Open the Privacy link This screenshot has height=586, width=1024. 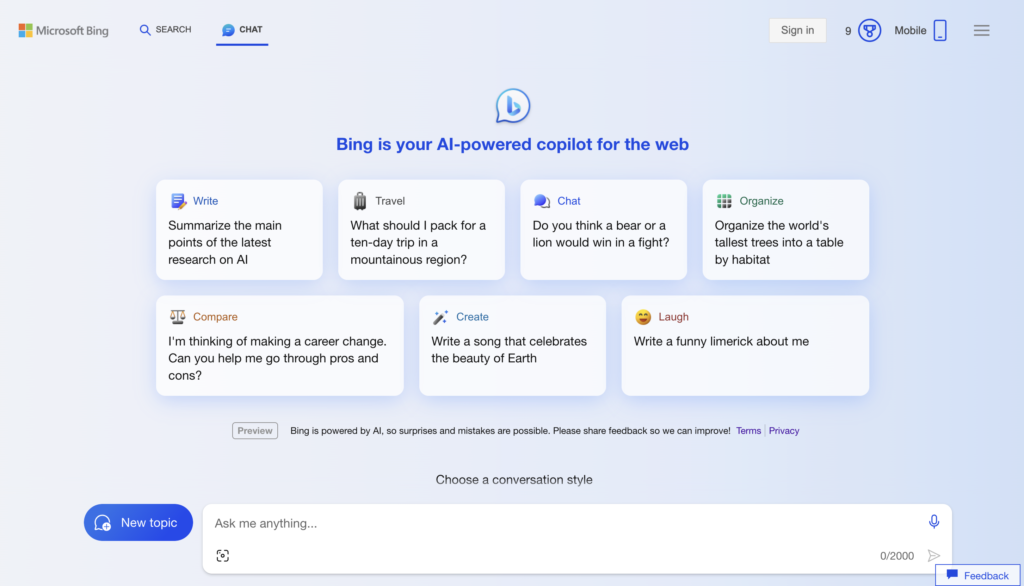pyautogui.click(x=784, y=430)
